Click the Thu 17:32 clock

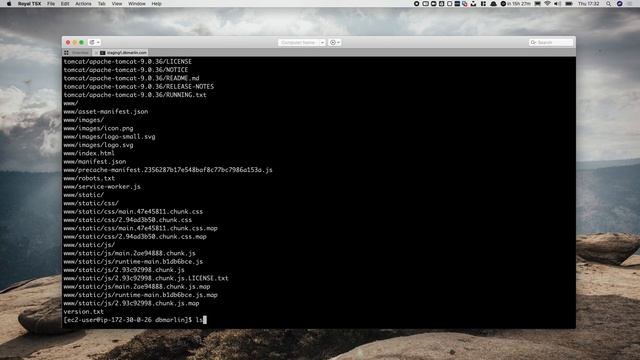[x=589, y=4]
